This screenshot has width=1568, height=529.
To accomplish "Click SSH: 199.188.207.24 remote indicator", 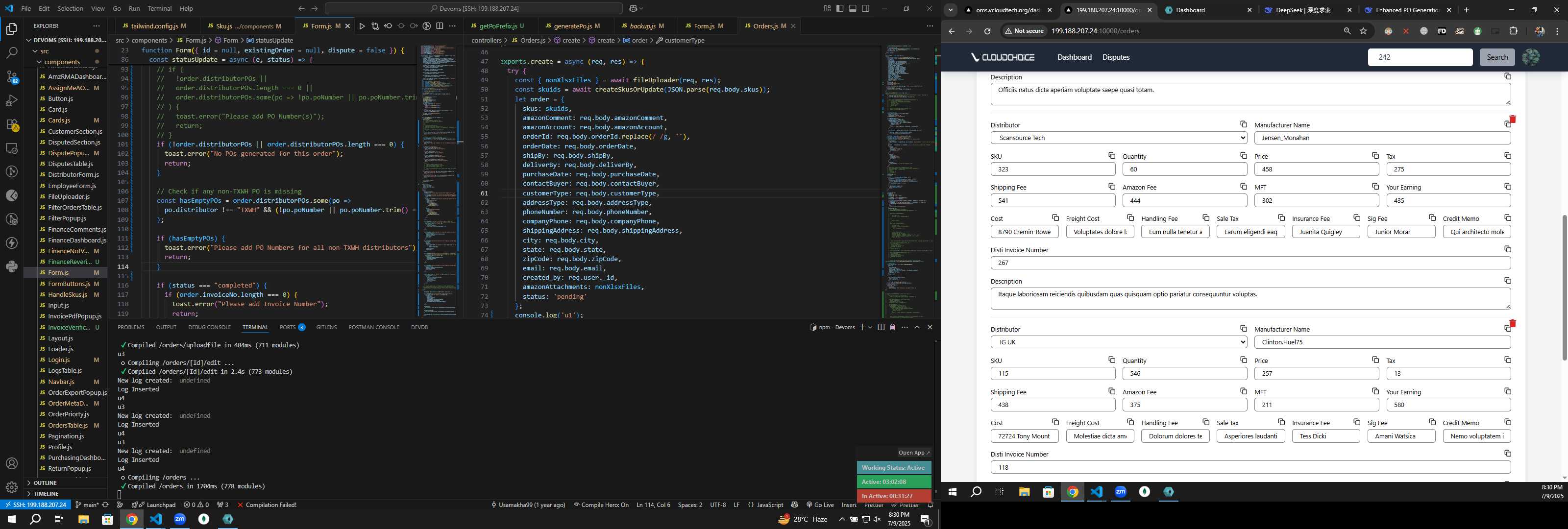I will (x=35, y=505).
